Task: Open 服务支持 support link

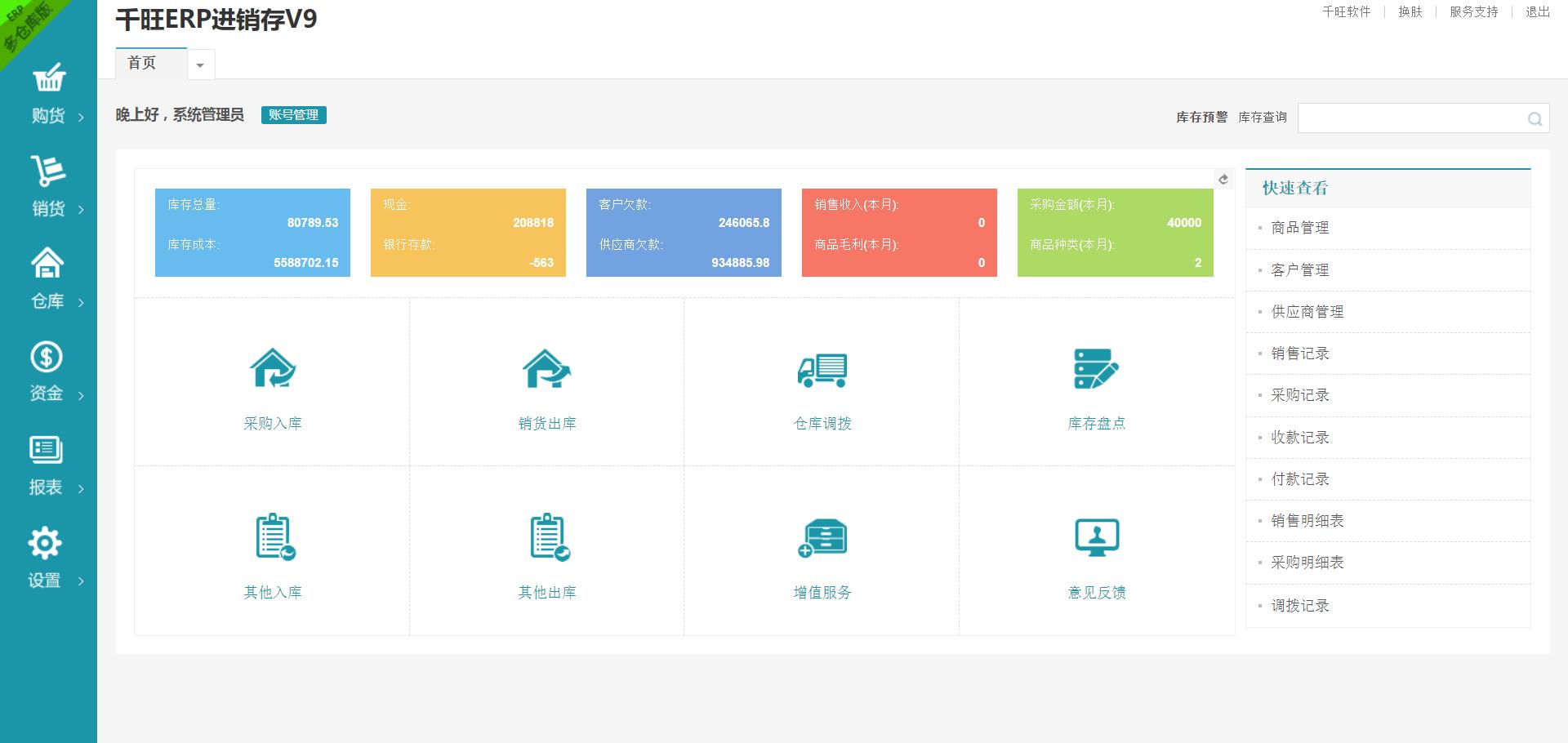Action: click(x=1473, y=11)
